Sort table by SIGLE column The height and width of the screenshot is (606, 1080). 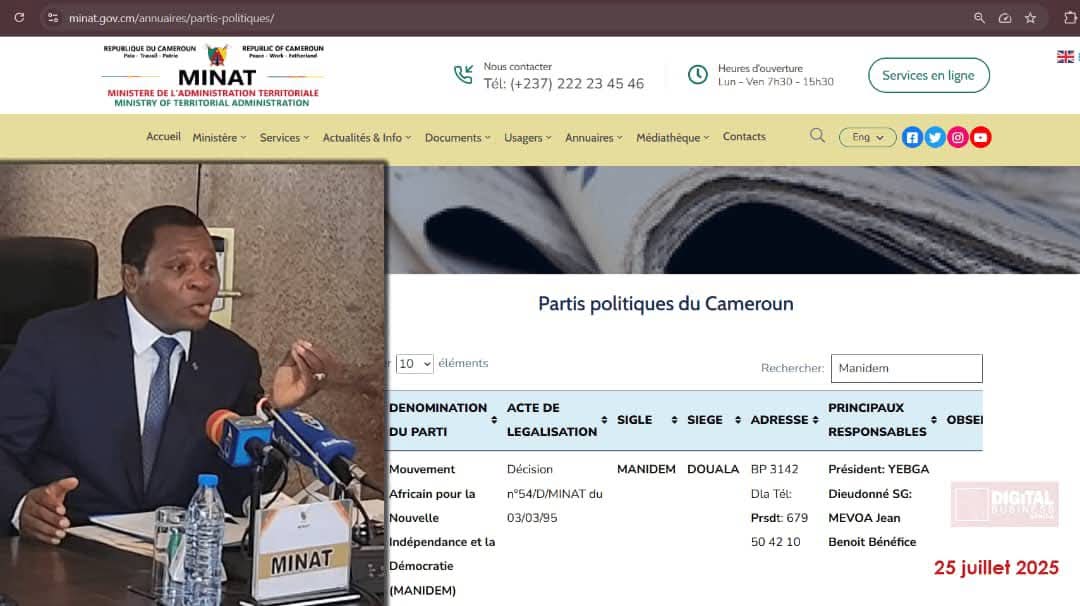[x=647, y=420]
